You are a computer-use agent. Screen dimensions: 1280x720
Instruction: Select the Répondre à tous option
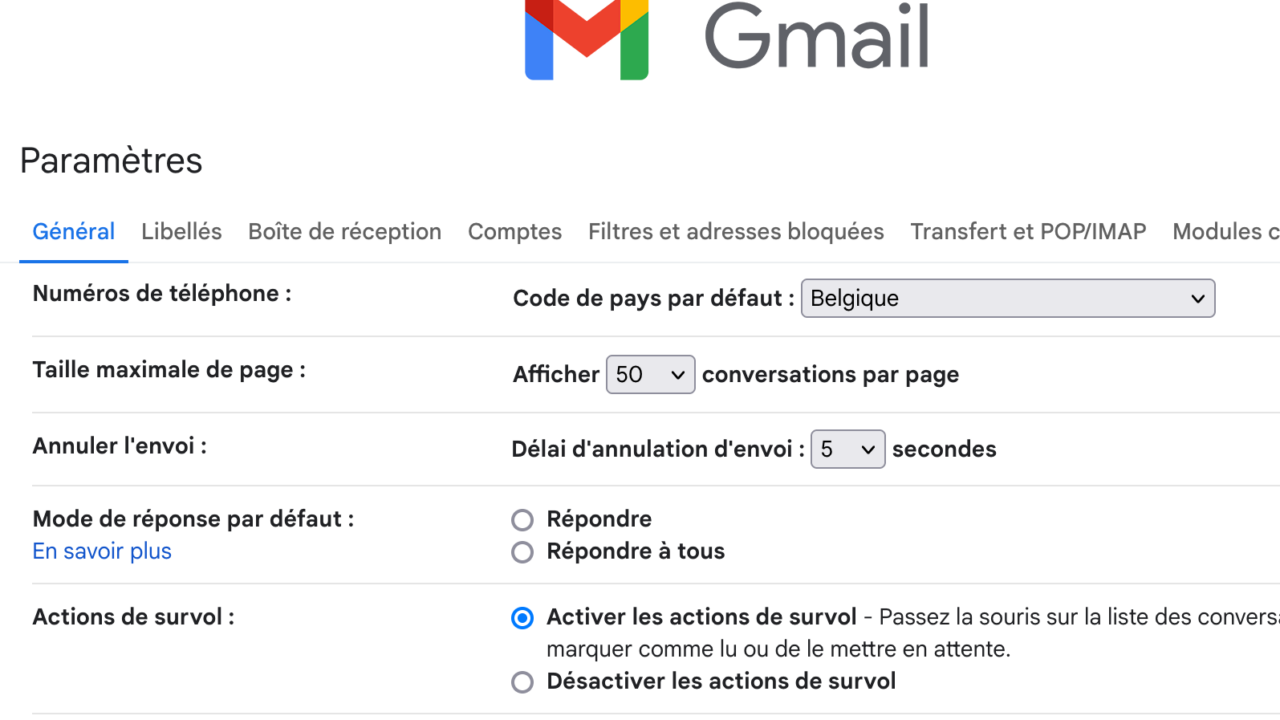point(522,552)
